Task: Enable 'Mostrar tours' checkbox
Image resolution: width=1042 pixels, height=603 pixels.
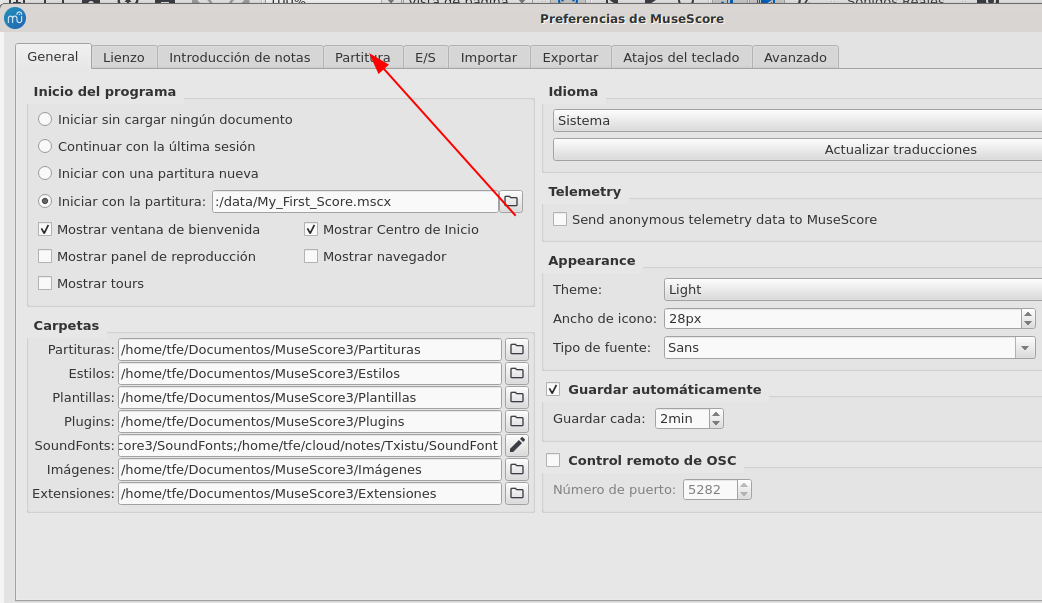Action: (45, 283)
